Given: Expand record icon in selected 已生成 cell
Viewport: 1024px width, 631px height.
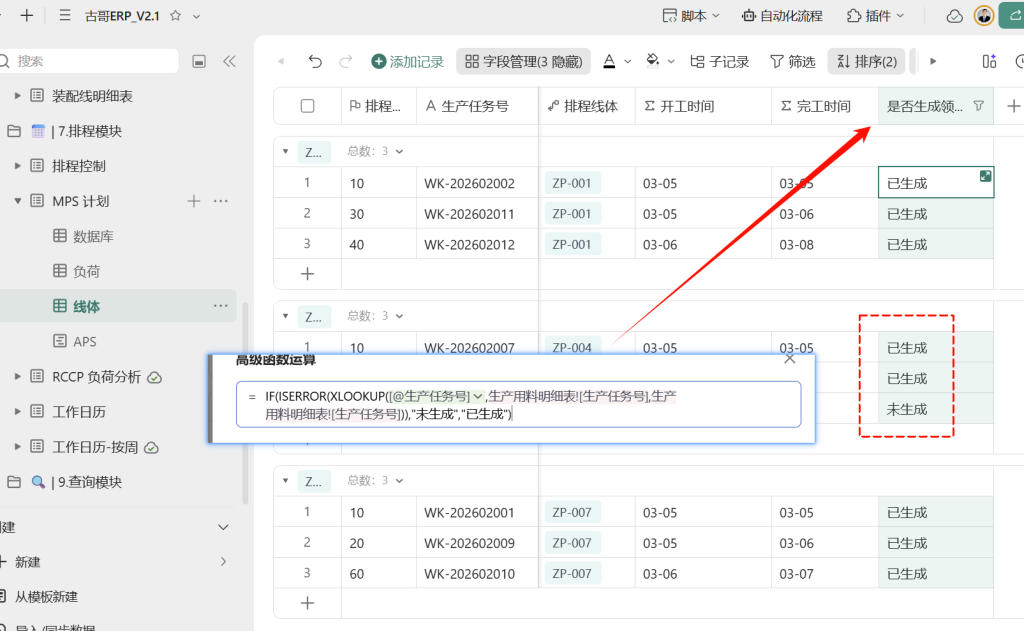Looking at the screenshot, I should [985, 176].
